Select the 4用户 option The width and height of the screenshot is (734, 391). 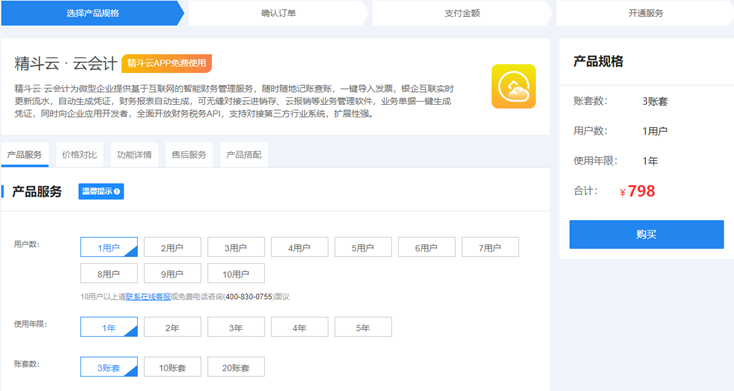click(x=300, y=247)
